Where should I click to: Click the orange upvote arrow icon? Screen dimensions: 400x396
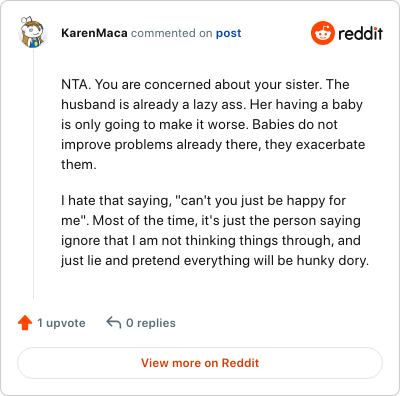(x=25, y=323)
